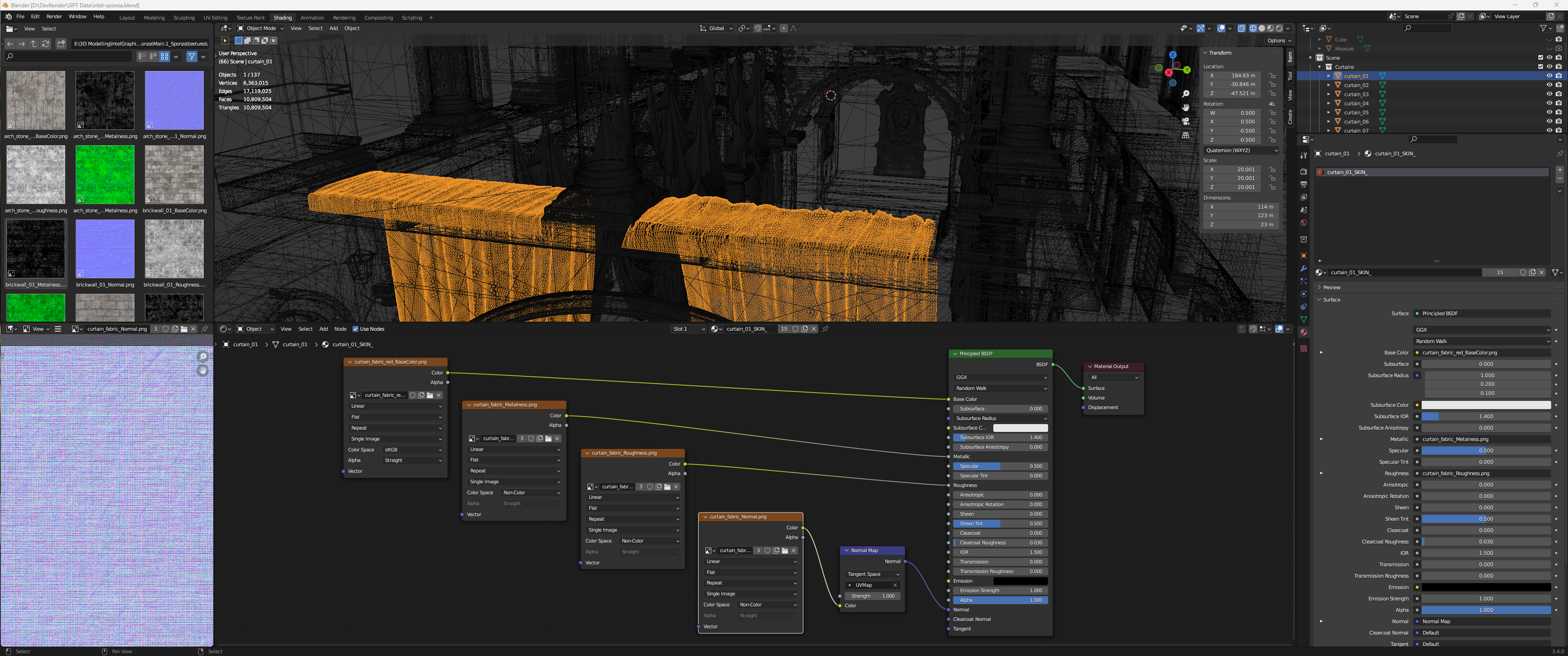Screen dimensions: 1568x656
Task: Toggle the Use Nodes checkbox
Action: (x=355, y=329)
